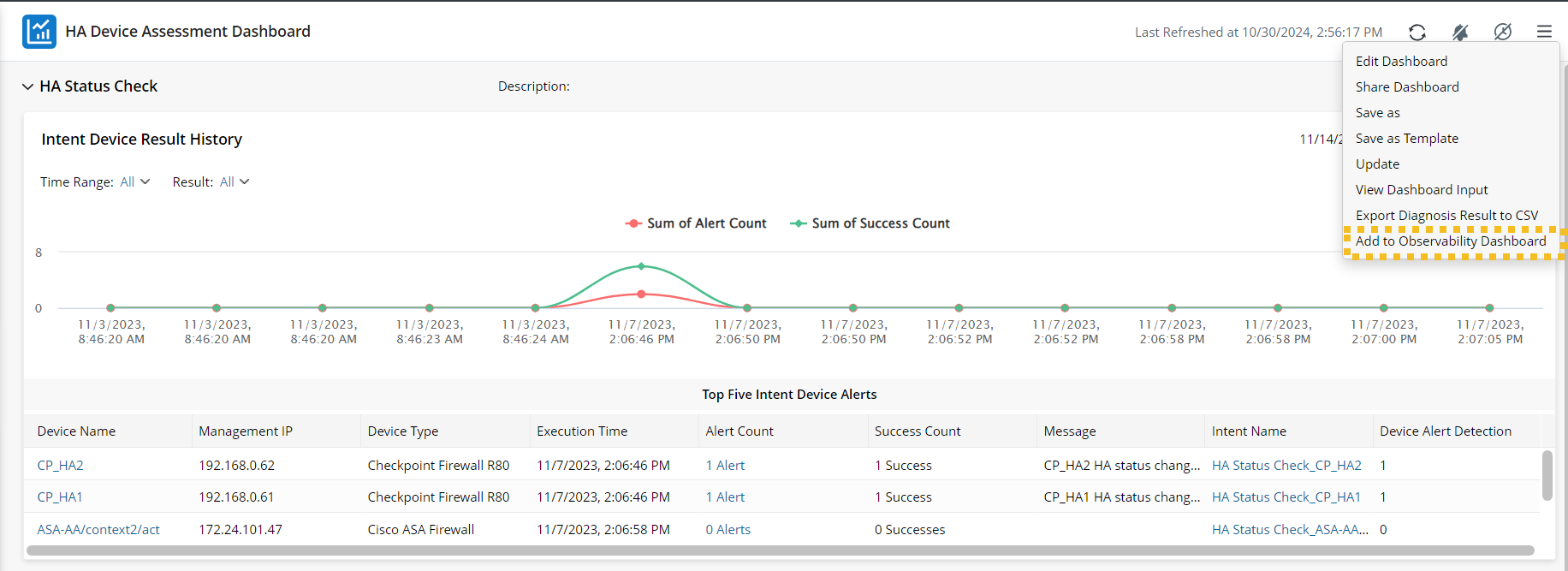Click the HA Device Assessment Dashboard logo icon
Screen dimensions: 1568x571
click(39, 32)
